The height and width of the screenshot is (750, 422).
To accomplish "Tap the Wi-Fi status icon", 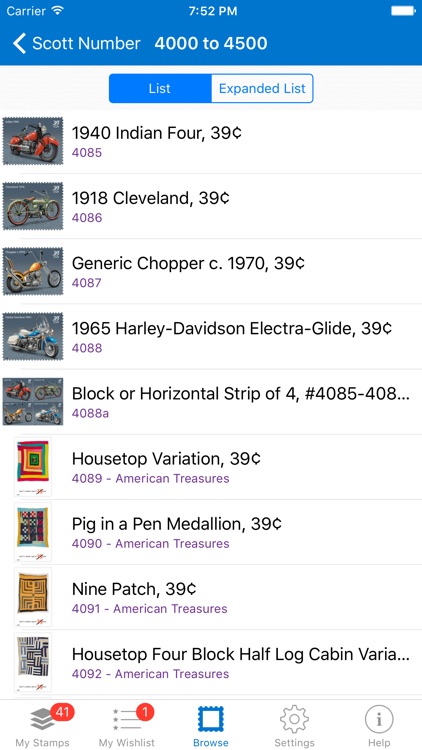I will (x=57, y=11).
